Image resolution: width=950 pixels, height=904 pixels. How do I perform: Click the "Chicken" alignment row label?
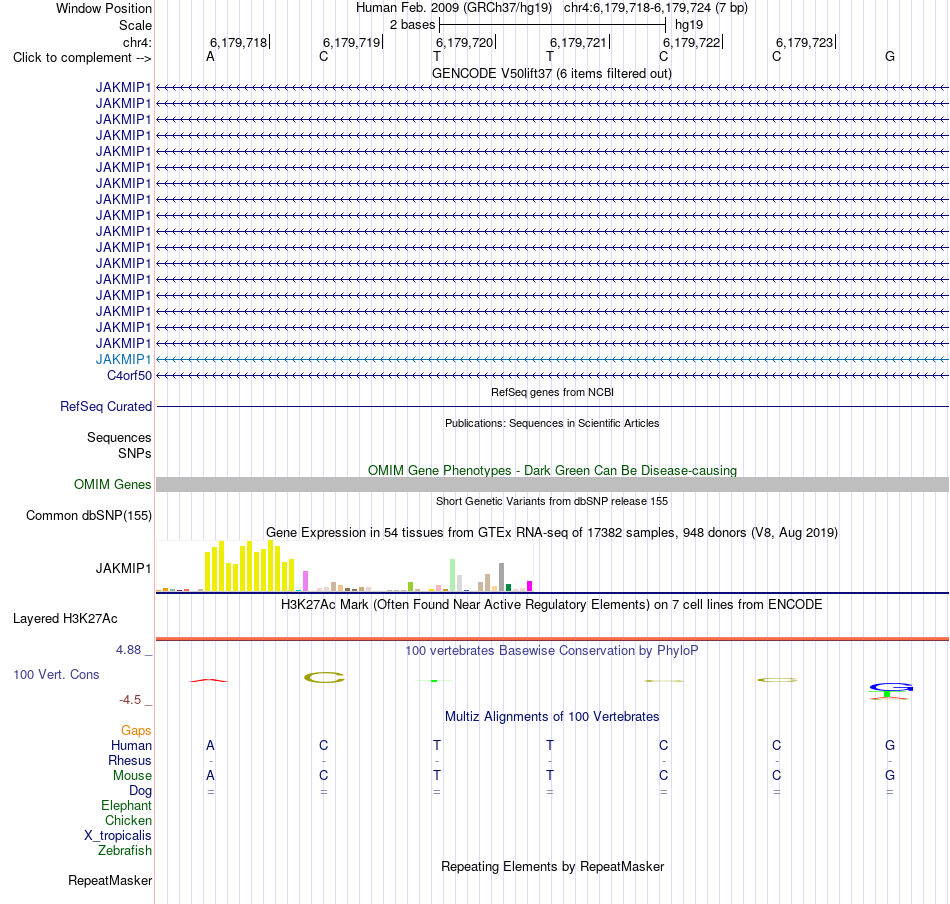(x=128, y=820)
